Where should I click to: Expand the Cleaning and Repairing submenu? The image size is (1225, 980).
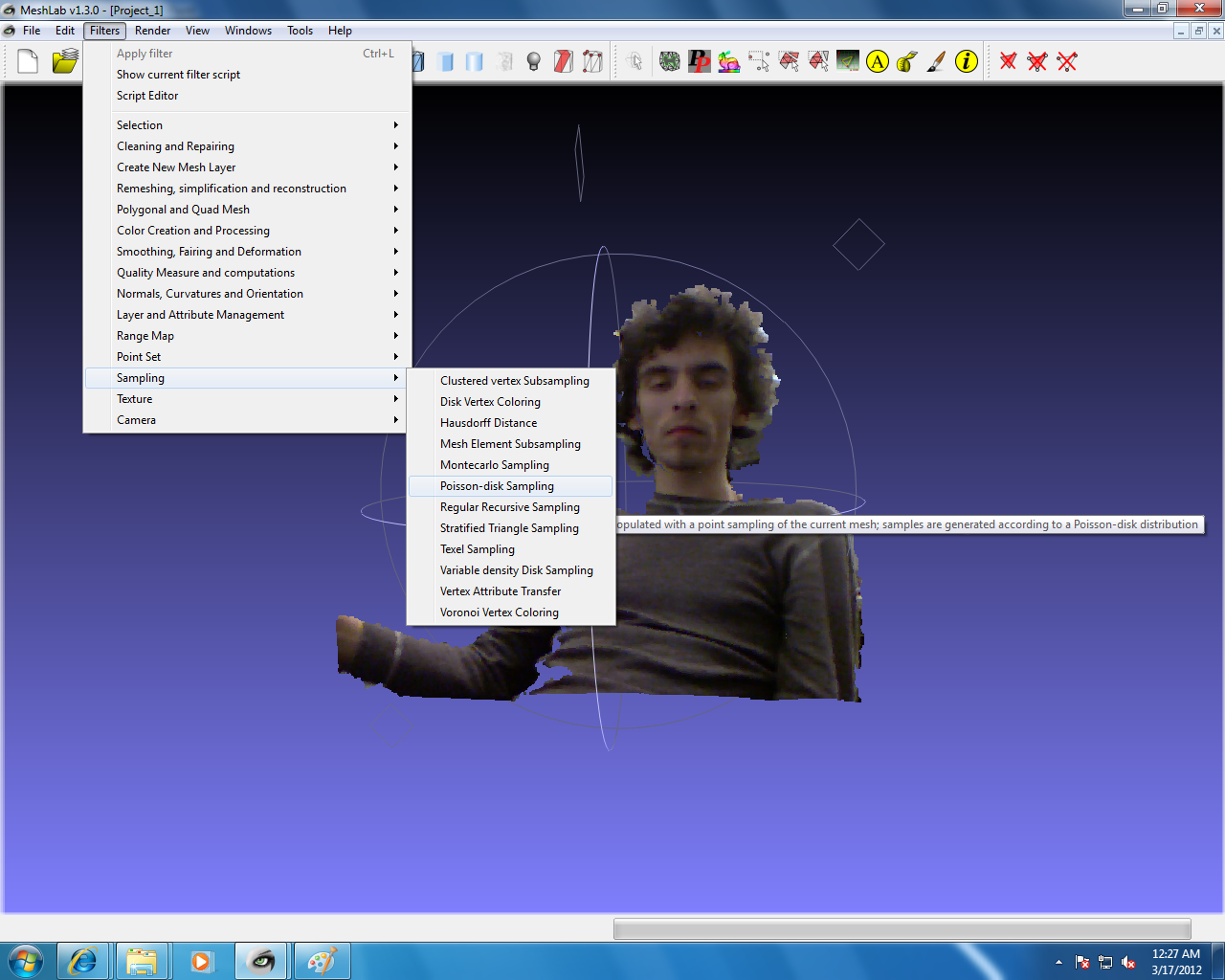click(x=249, y=146)
